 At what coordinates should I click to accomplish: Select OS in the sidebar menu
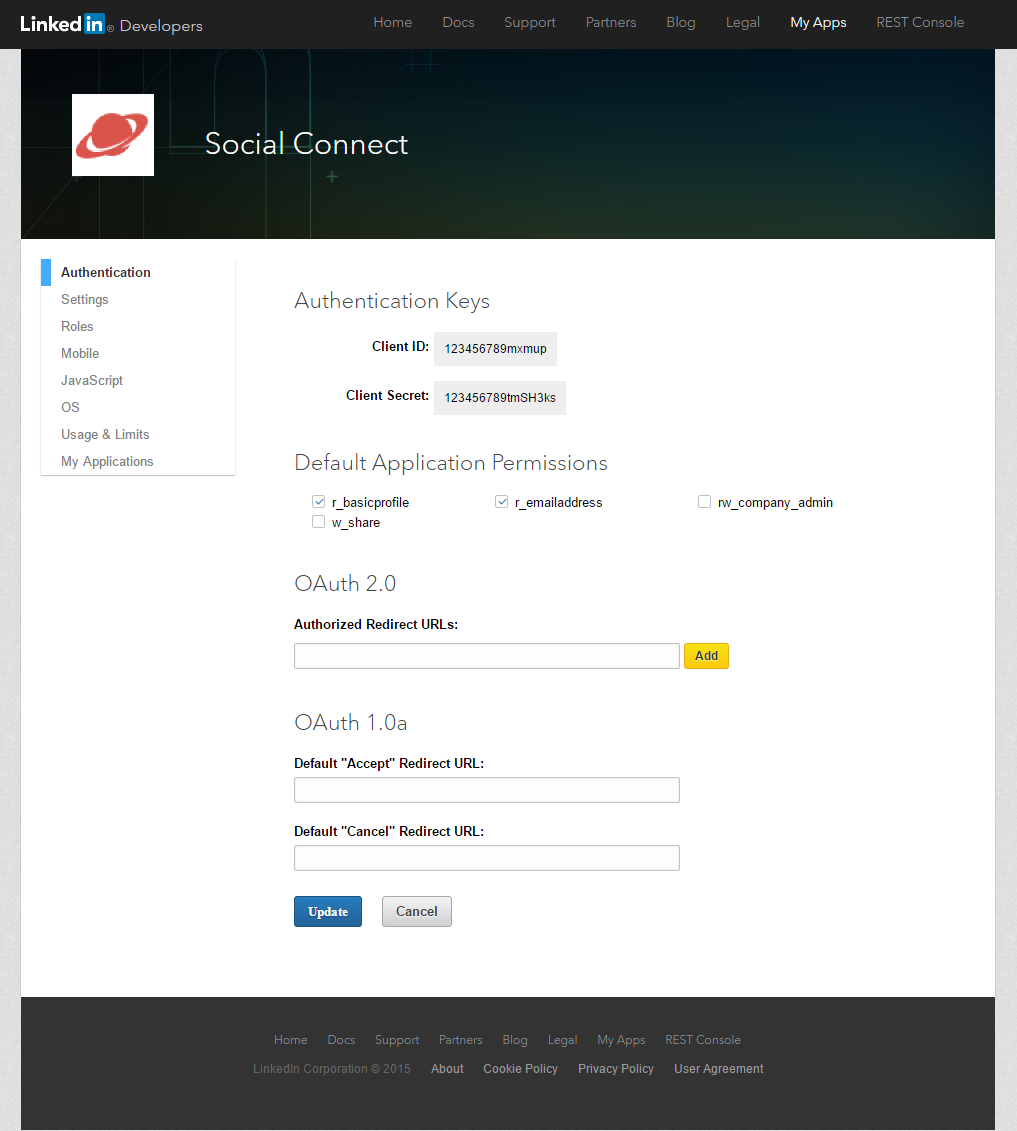(x=70, y=408)
